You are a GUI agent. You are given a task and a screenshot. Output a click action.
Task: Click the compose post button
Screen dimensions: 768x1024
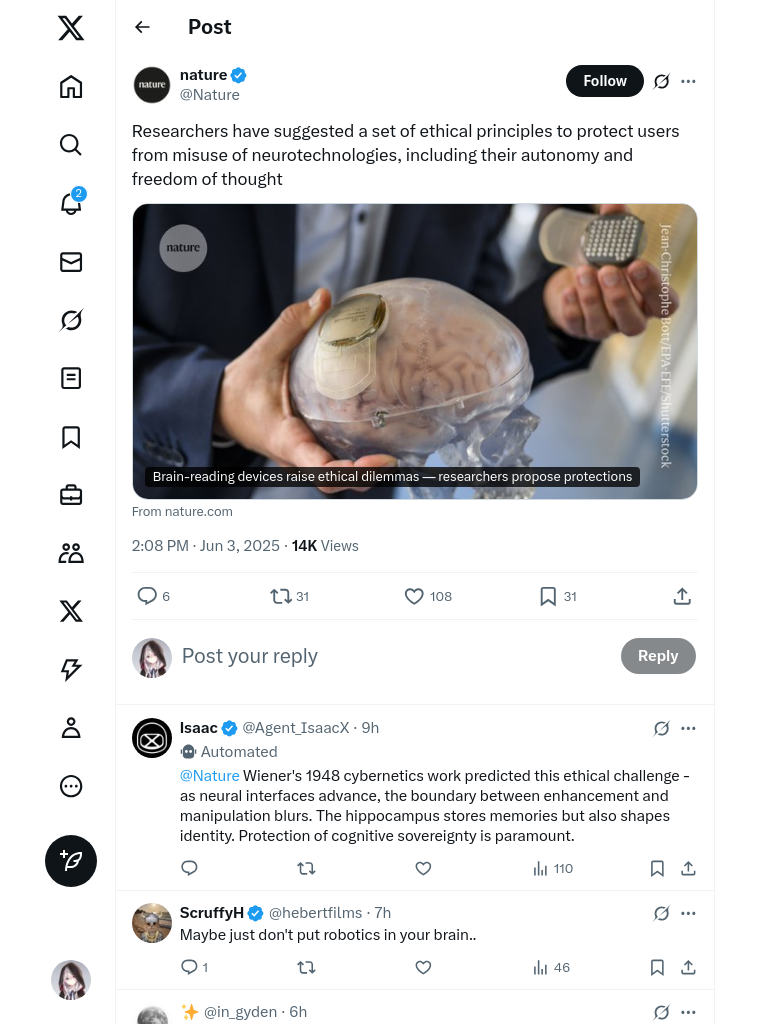pyautogui.click(x=71, y=861)
